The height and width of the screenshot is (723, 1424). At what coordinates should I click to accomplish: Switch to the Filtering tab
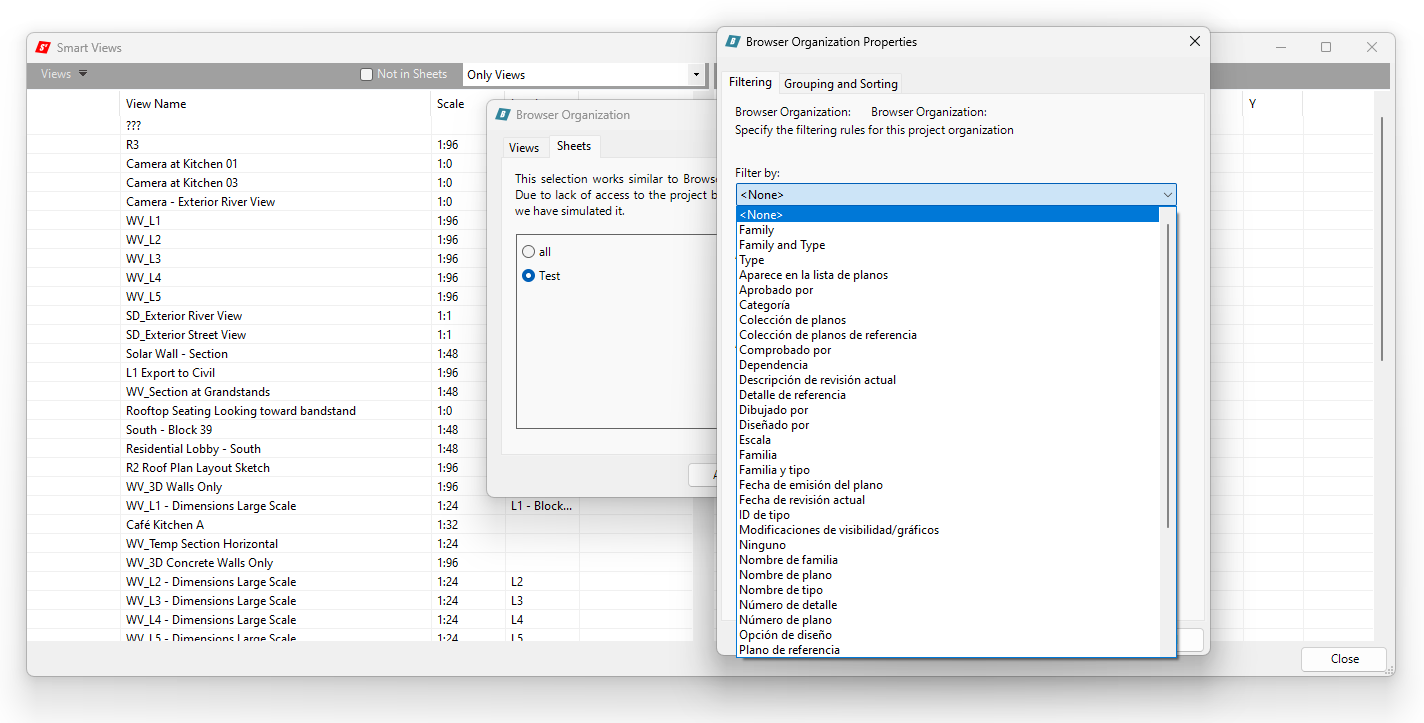point(750,82)
